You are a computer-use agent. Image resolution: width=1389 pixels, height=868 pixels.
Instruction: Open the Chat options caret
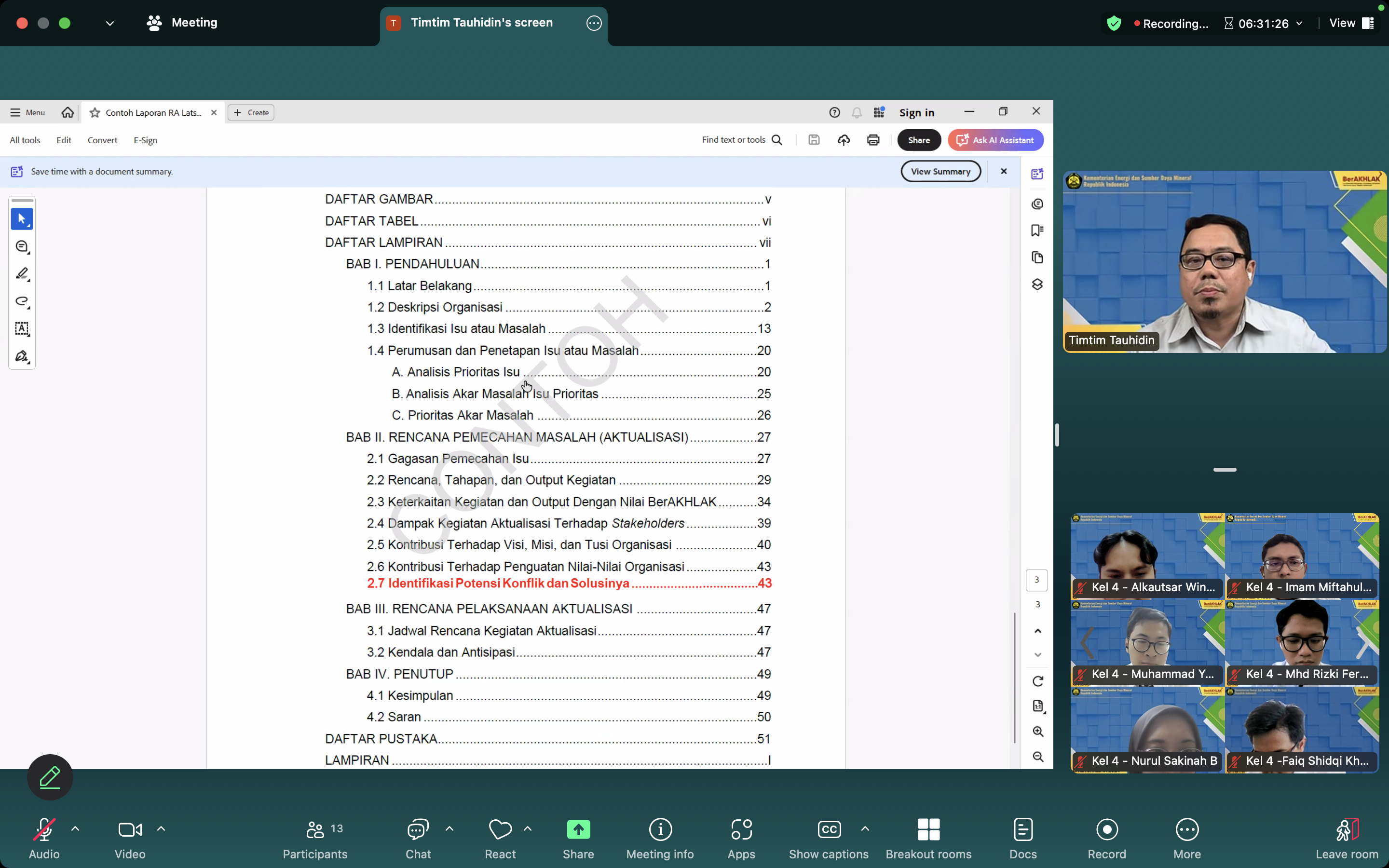click(449, 828)
